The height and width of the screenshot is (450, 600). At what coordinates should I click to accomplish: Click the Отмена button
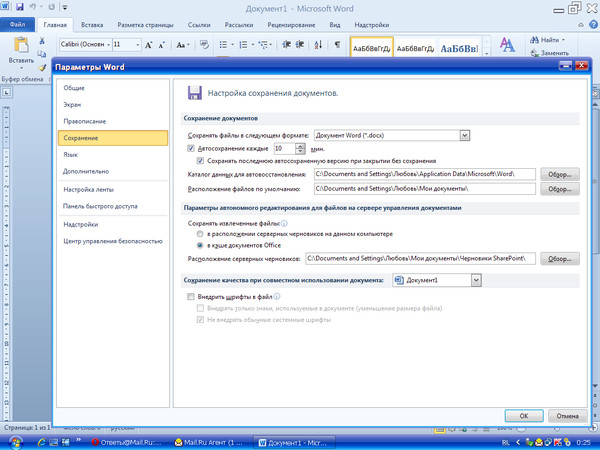pos(567,416)
